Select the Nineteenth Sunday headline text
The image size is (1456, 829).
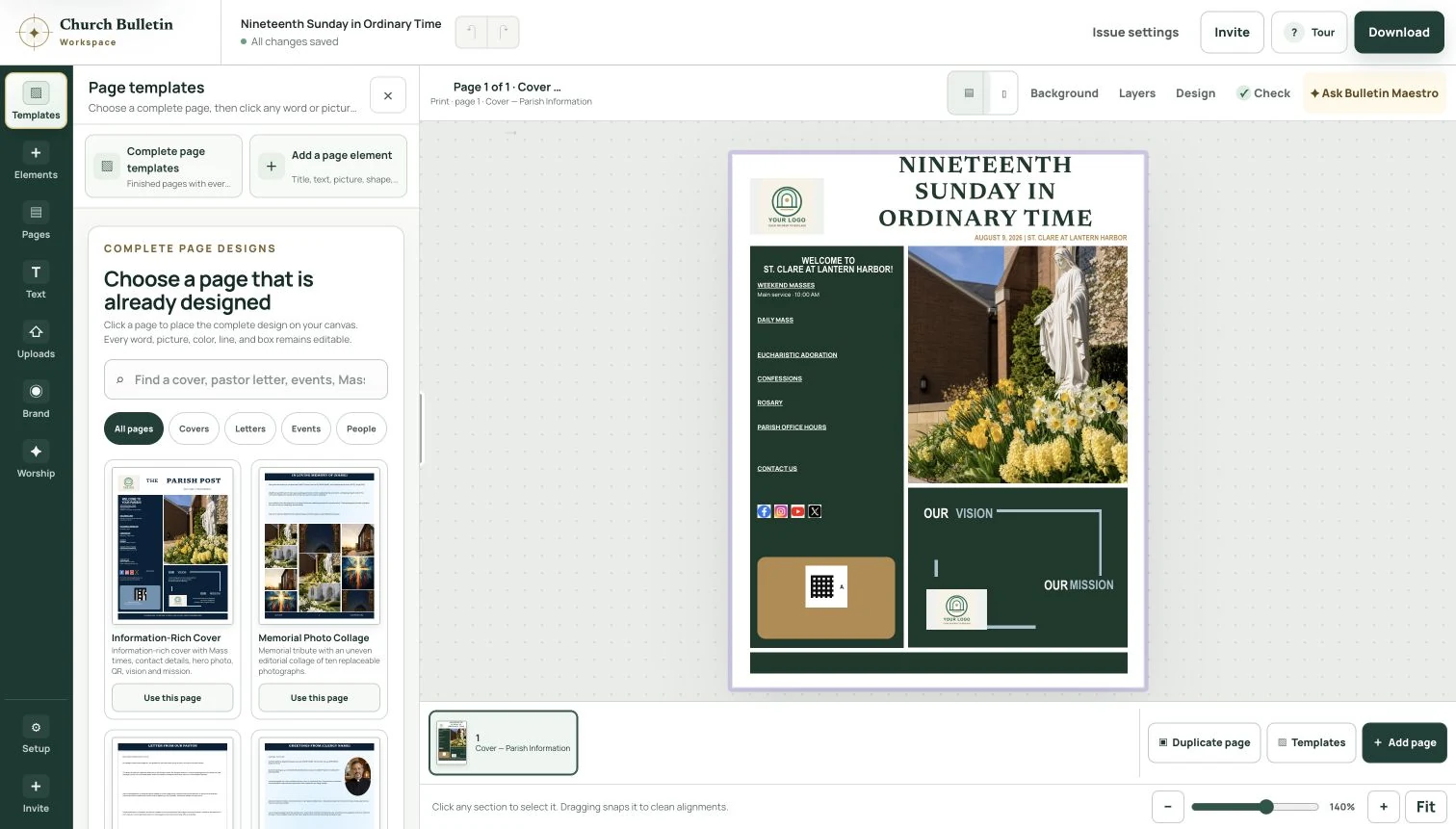point(985,191)
